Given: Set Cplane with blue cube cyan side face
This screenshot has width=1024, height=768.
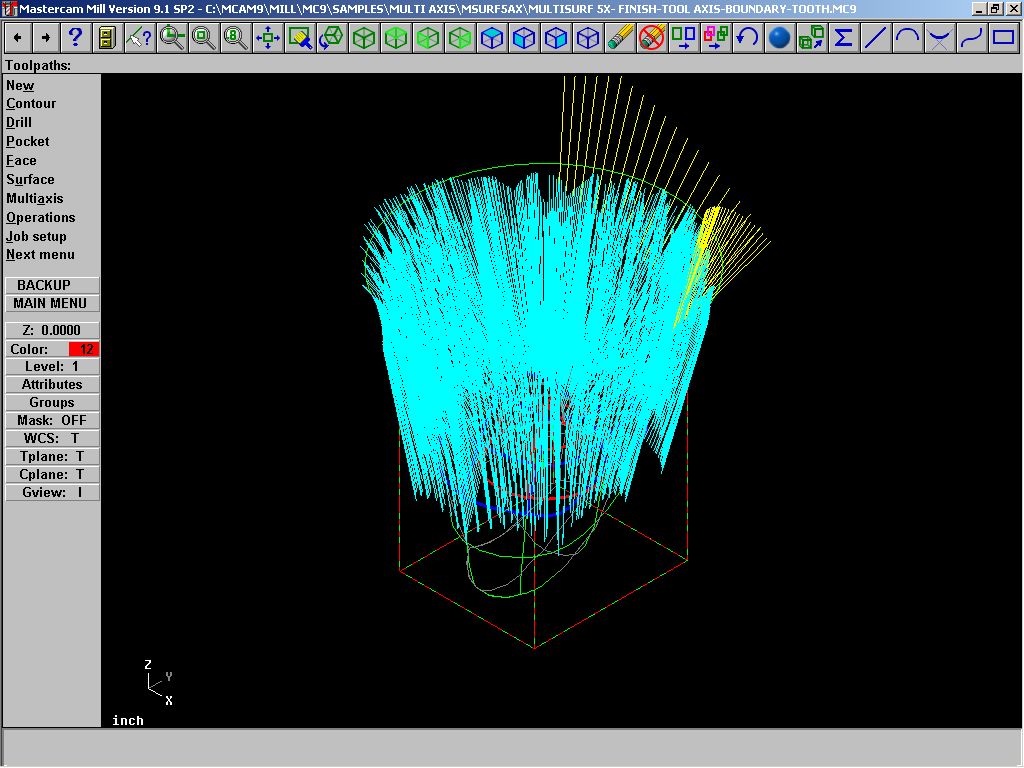Looking at the screenshot, I should pos(556,38).
